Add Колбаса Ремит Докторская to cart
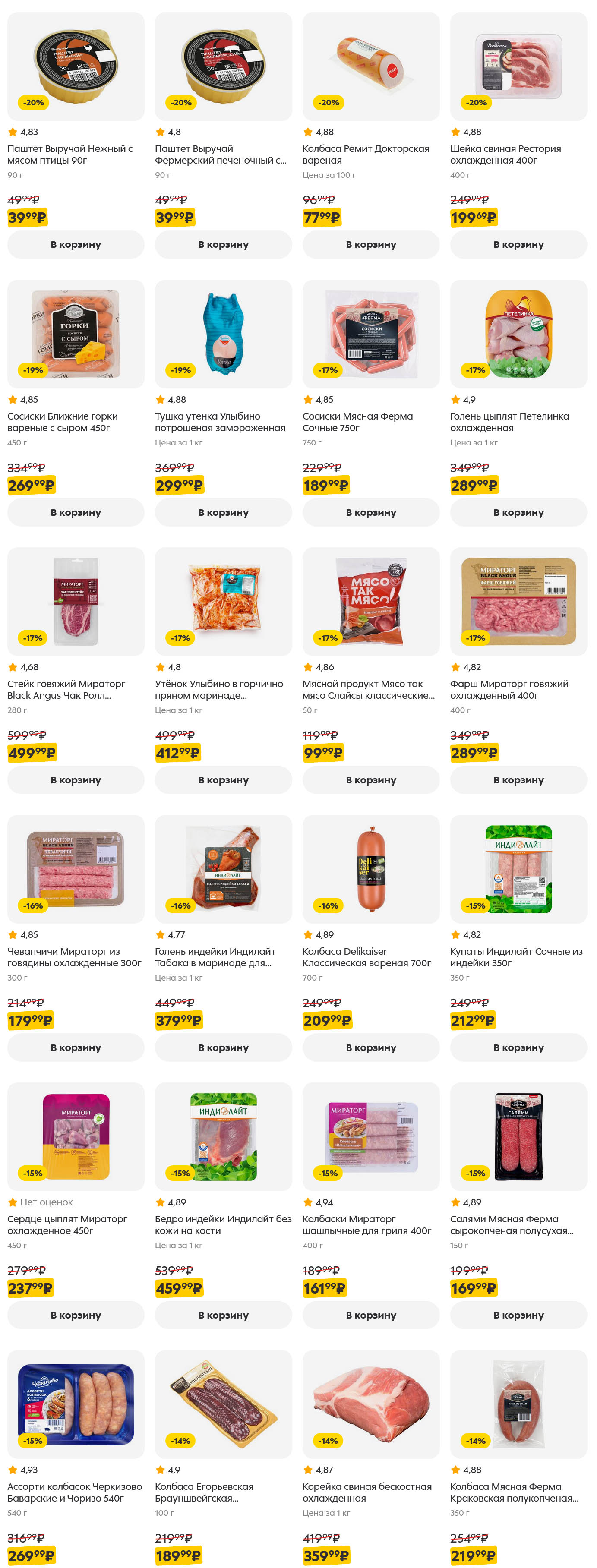597x1568 pixels. pyautogui.click(x=371, y=245)
